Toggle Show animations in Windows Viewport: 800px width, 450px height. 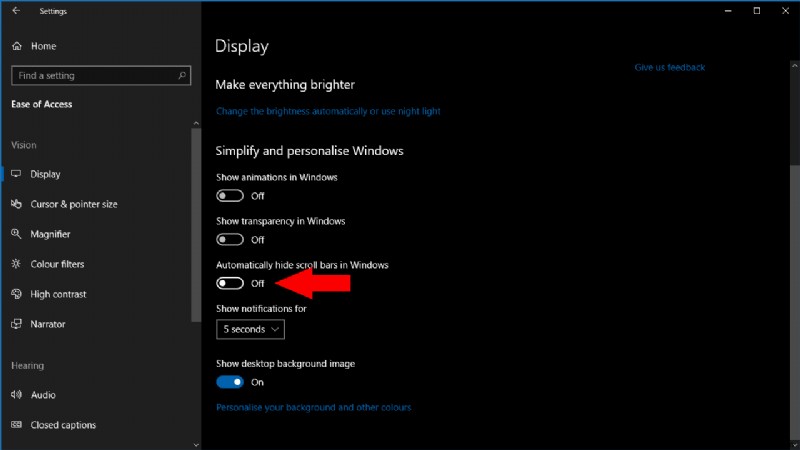(230, 196)
